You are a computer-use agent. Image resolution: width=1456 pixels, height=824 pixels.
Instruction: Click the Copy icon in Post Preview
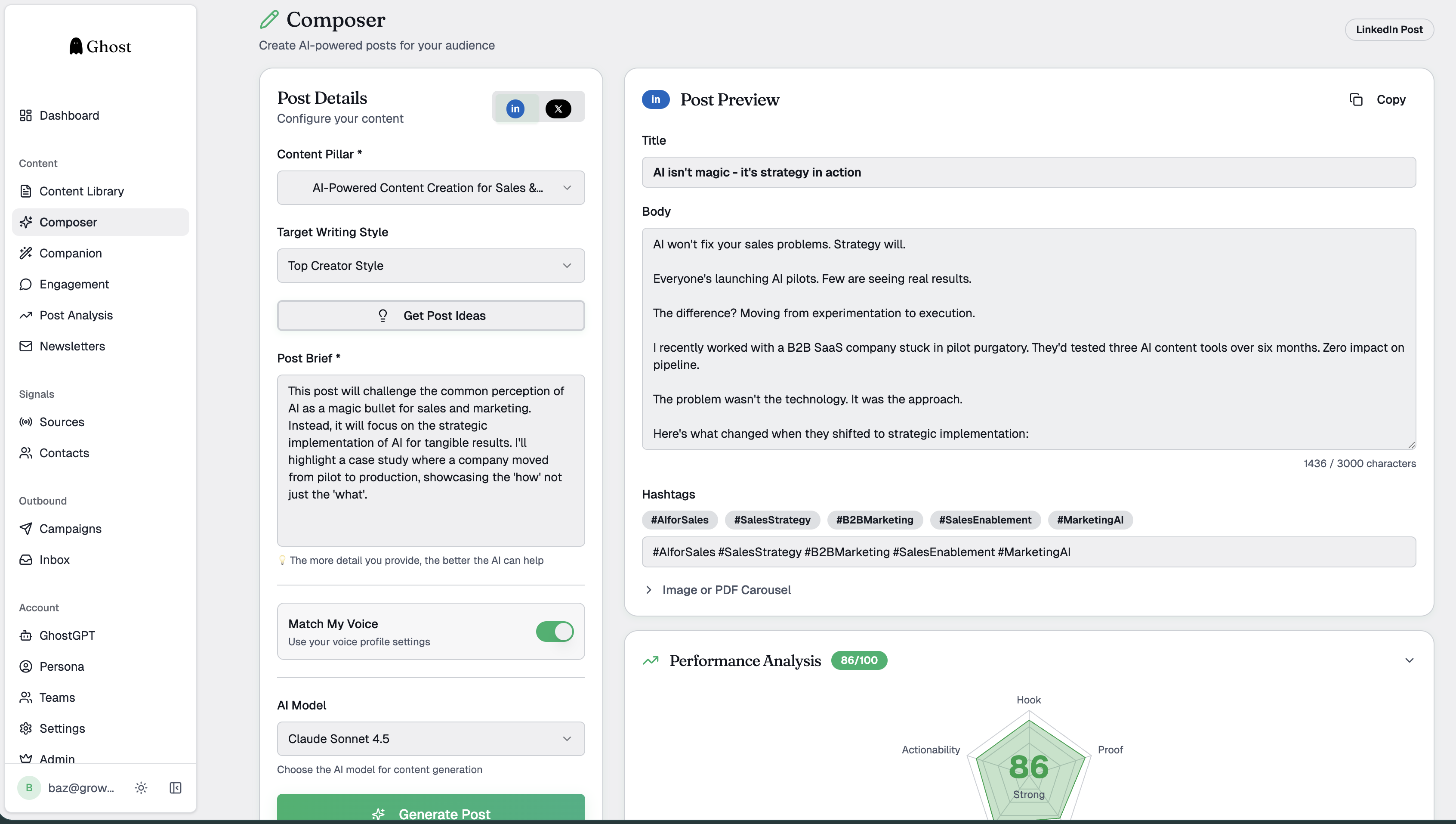(1356, 99)
